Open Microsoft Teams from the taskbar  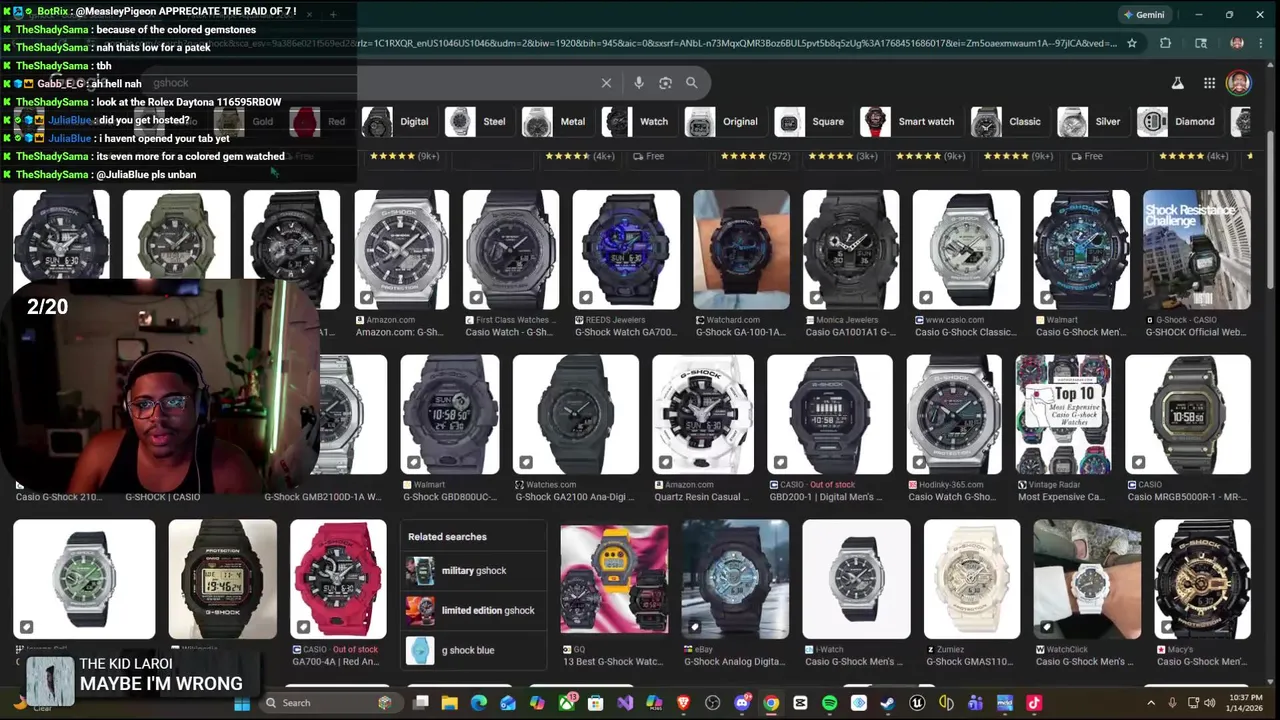(x=975, y=703)
